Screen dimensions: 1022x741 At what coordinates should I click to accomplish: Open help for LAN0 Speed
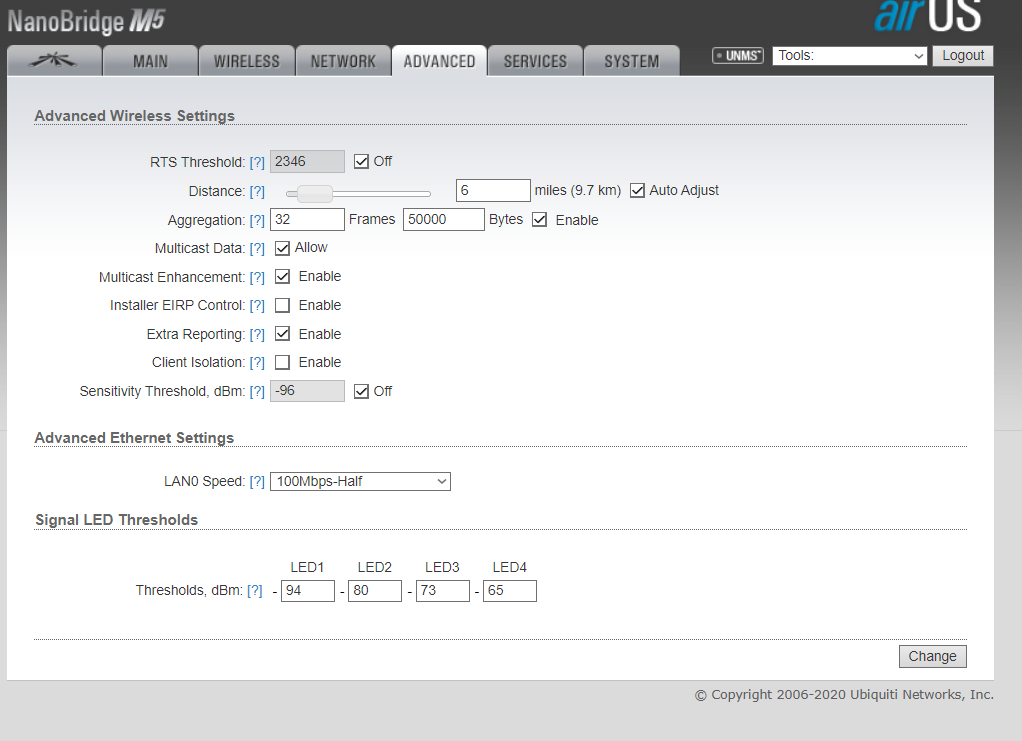[257, 482]
